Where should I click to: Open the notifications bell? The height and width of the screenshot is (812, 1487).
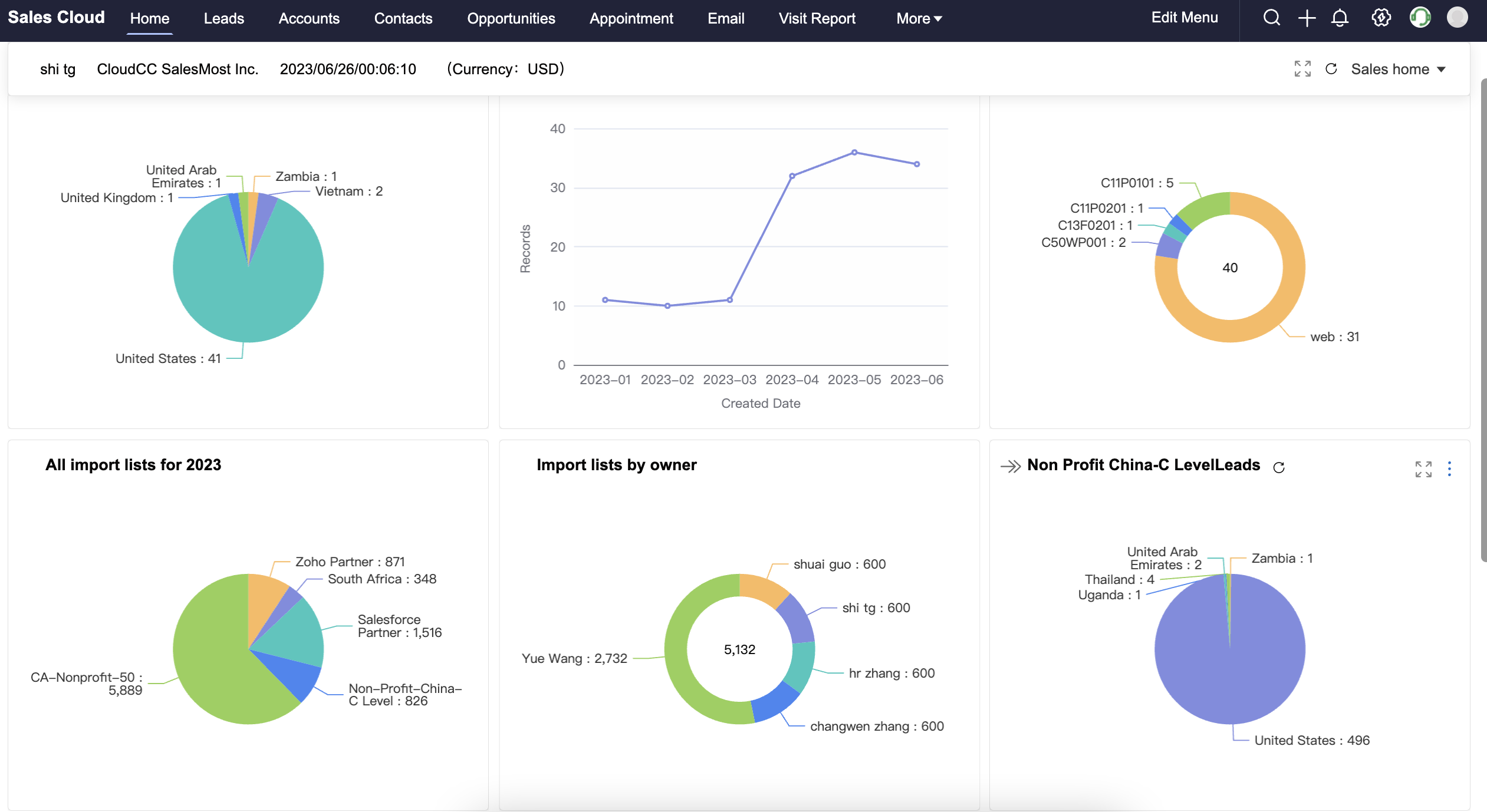(x=1340, y=18)
